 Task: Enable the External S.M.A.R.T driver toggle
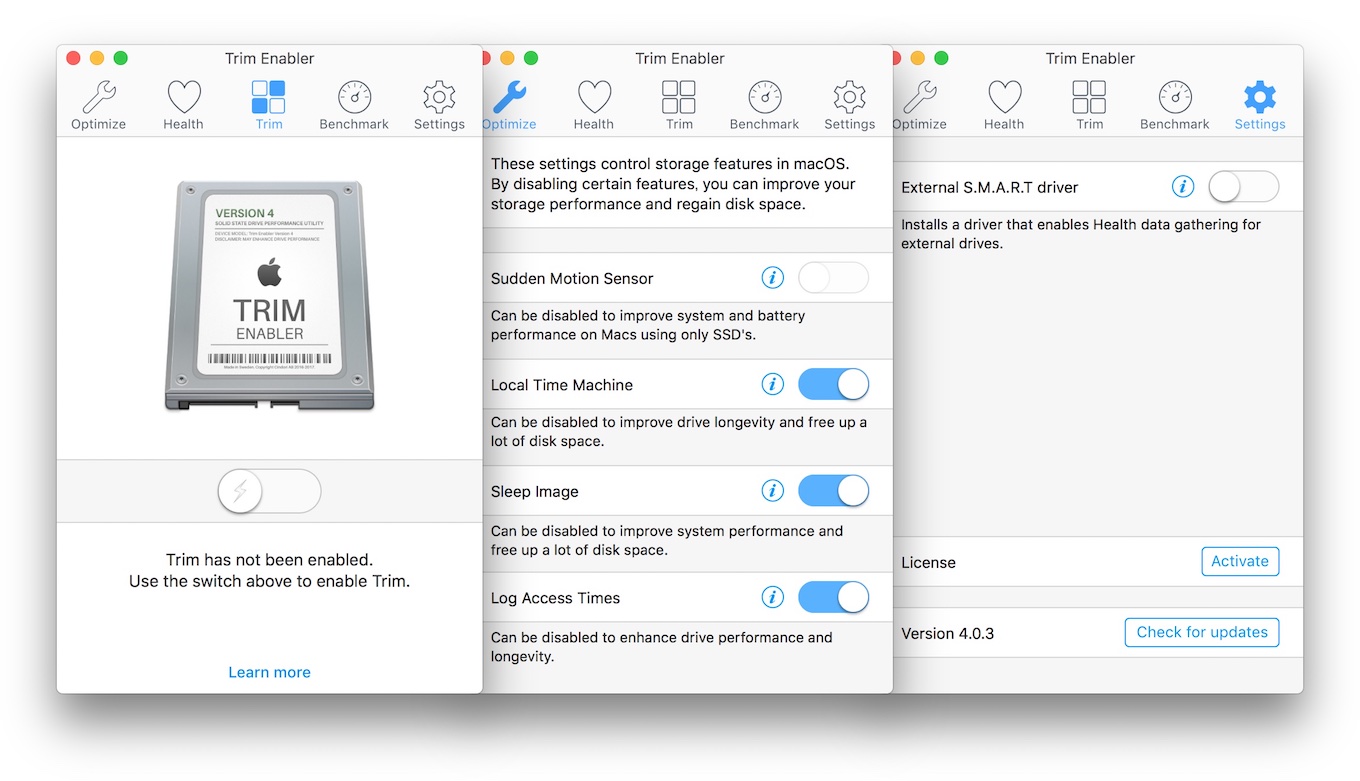[x=1243, y=187]
